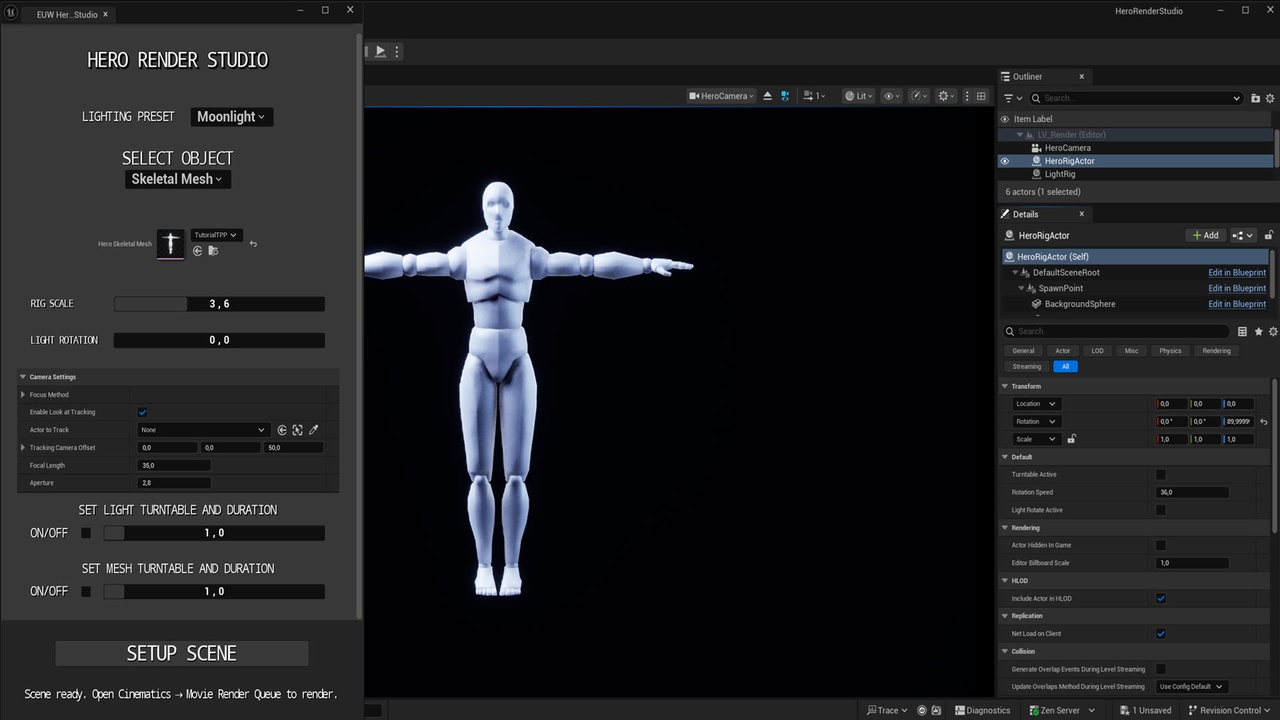
Task: Open the Lighting Preset Moonlight dropdown
Action: pyautogui.click(x=231, y=117)
